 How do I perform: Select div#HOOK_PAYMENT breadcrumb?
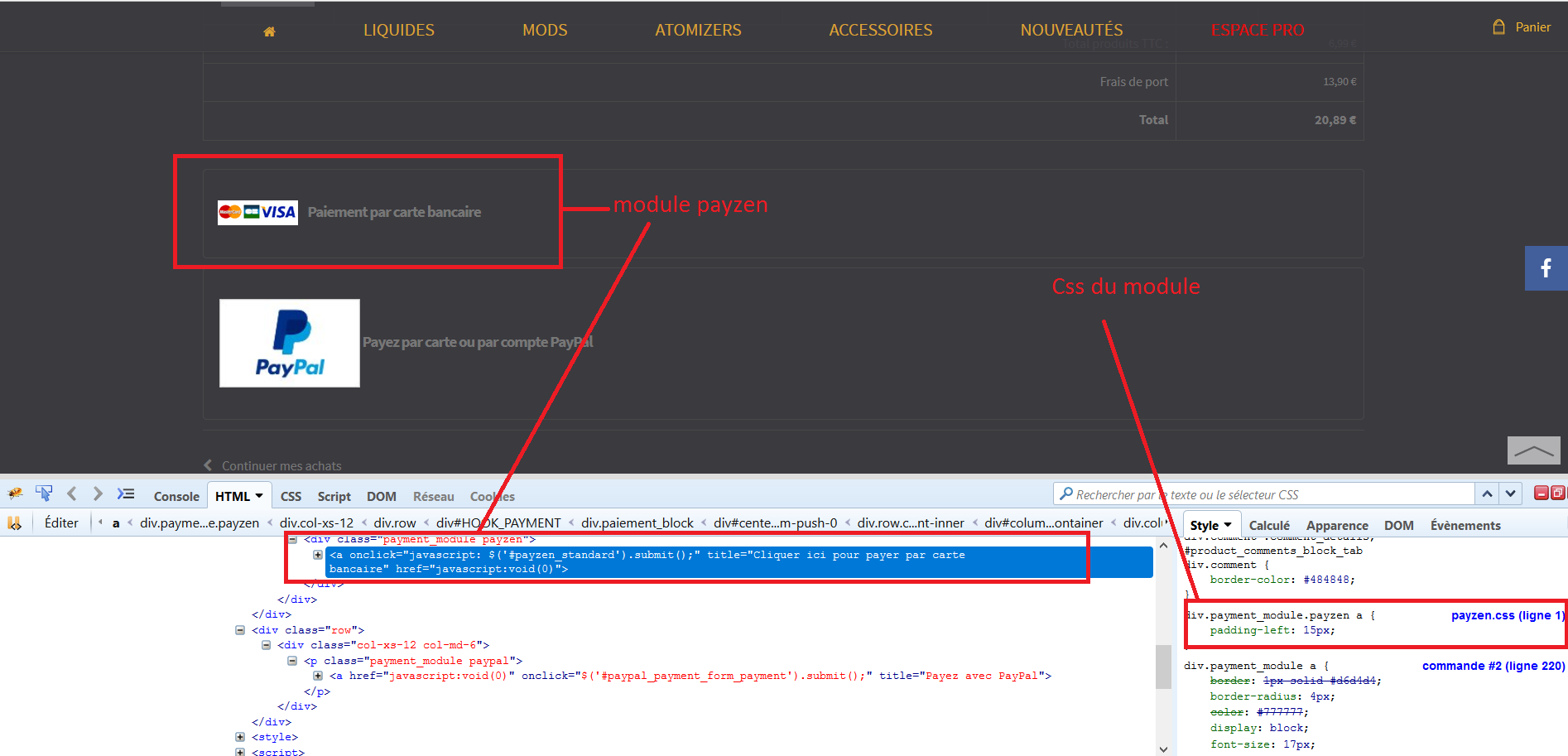click(498, 522)
